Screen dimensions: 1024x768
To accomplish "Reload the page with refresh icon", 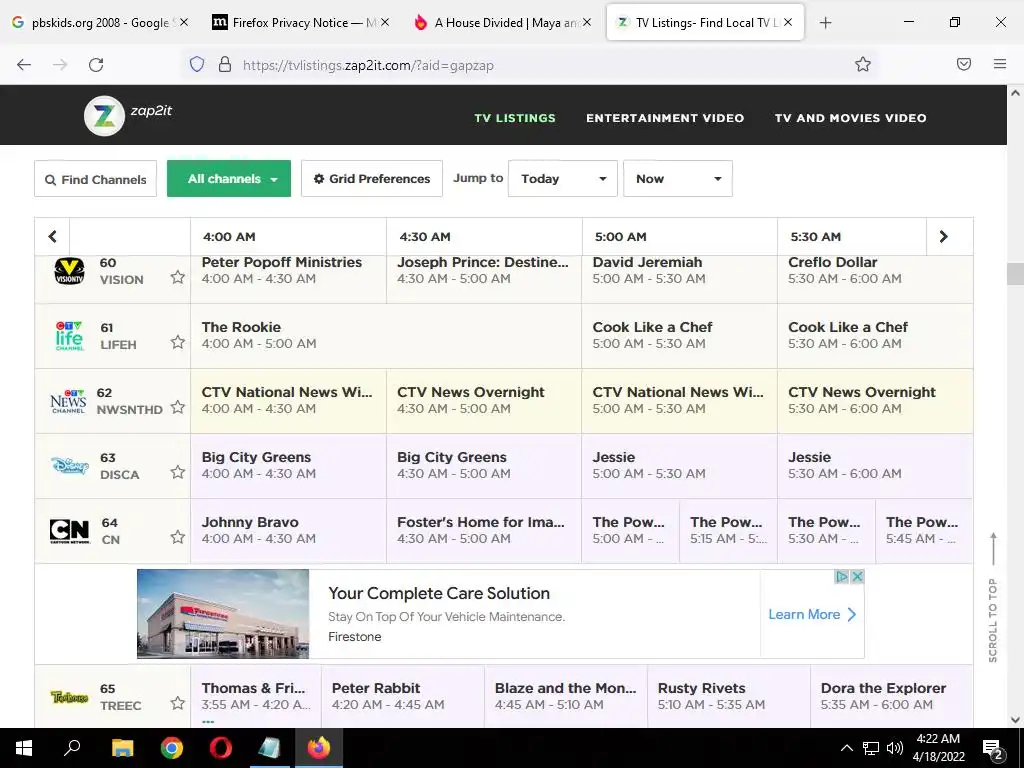I will coord(96,65).
